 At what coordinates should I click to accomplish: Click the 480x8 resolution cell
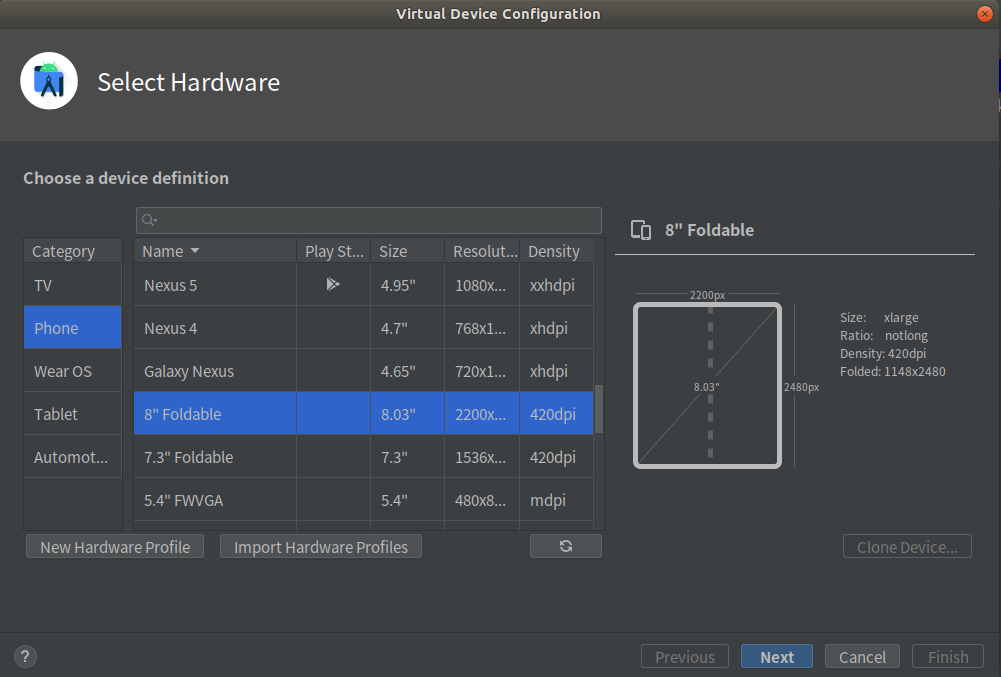point(482,500)
